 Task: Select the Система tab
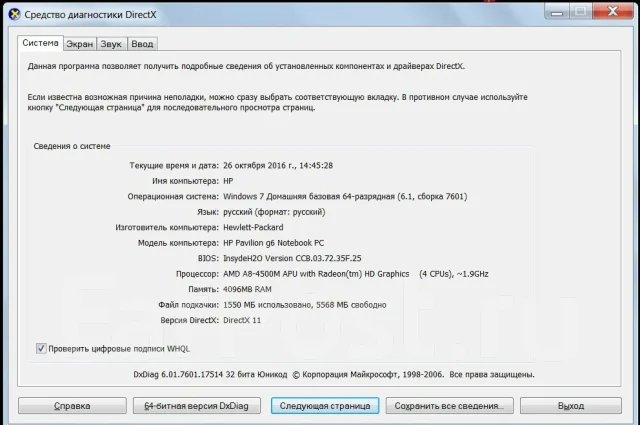click(x=40, y=43)
